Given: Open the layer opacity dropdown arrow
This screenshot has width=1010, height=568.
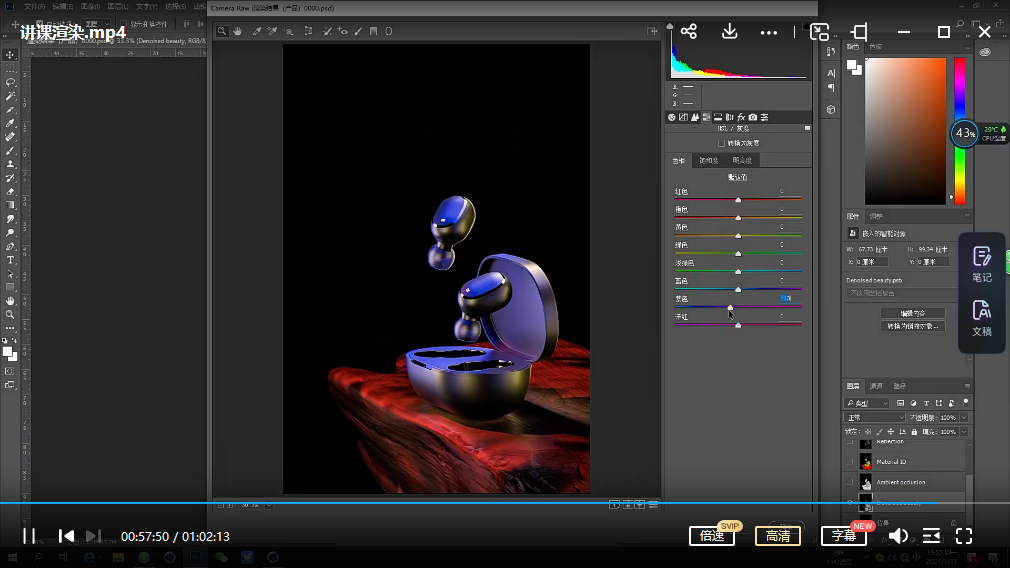Looking at the screenshot, I should tap(964, 417).
